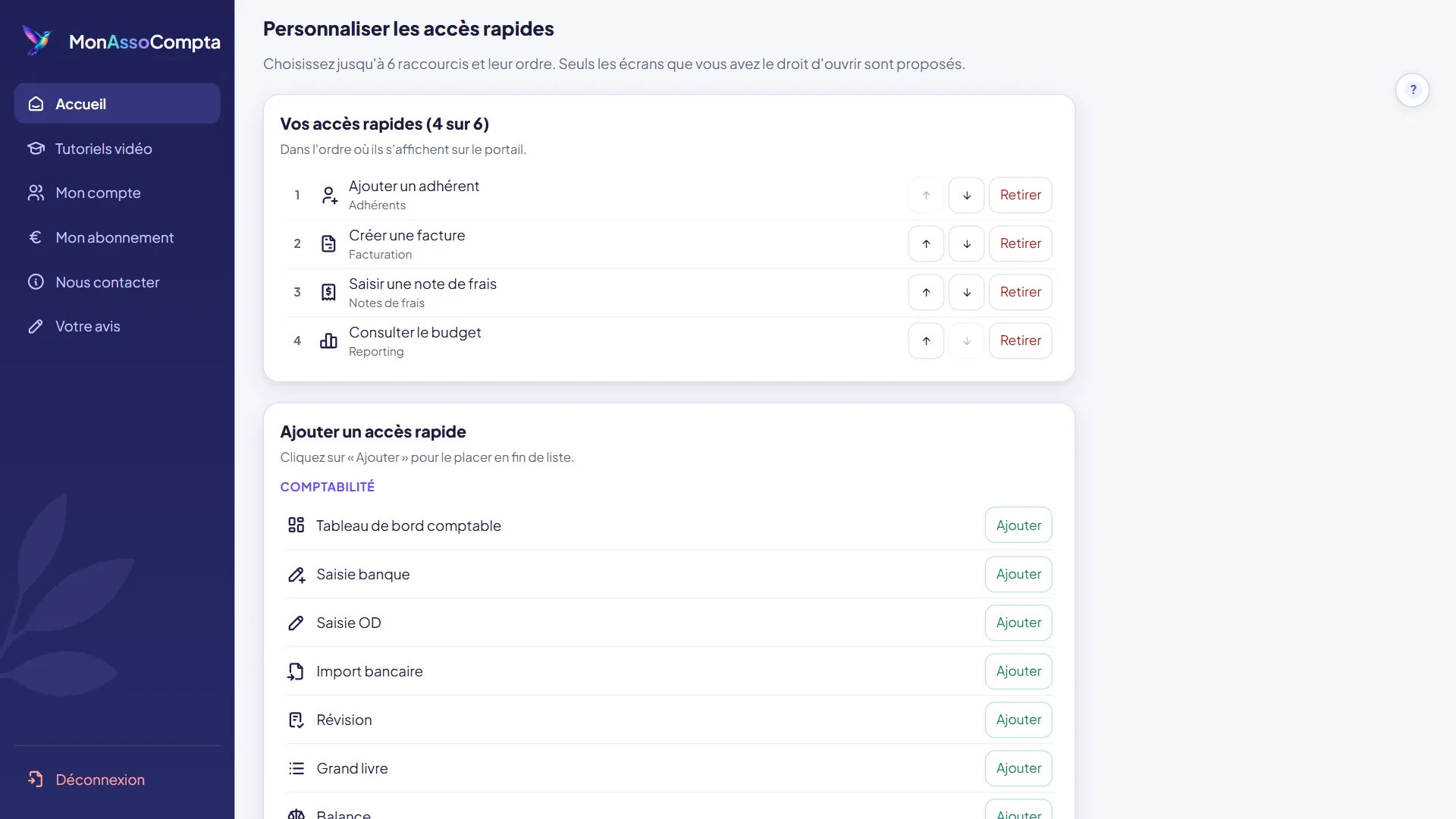This screenshot has height=819, width=1456.
Task: Remove 'Consulter le budget' with Retirer
Action: pyautogui.click(x=1020, y=340)
